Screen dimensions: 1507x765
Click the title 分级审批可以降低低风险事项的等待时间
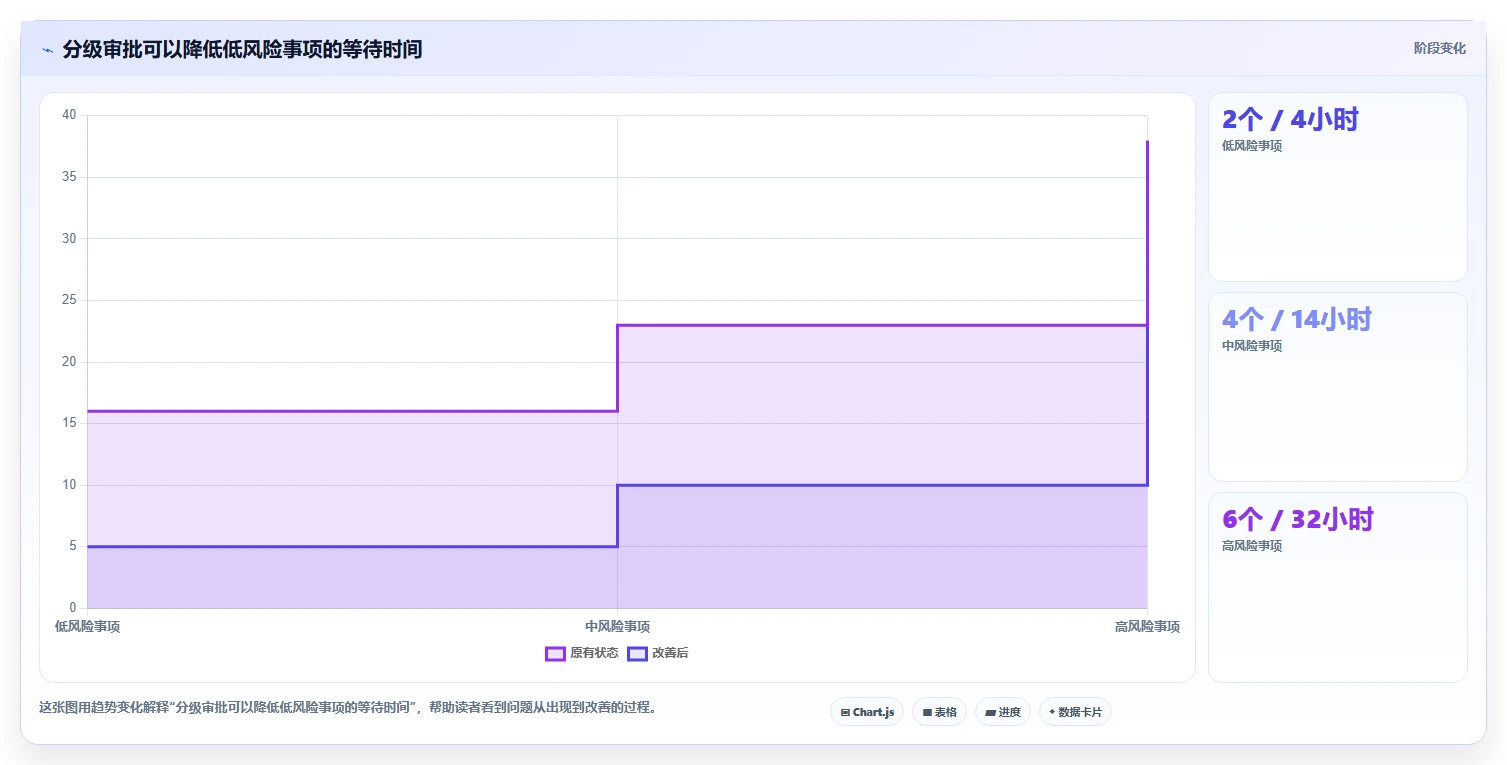pos(242,49)
